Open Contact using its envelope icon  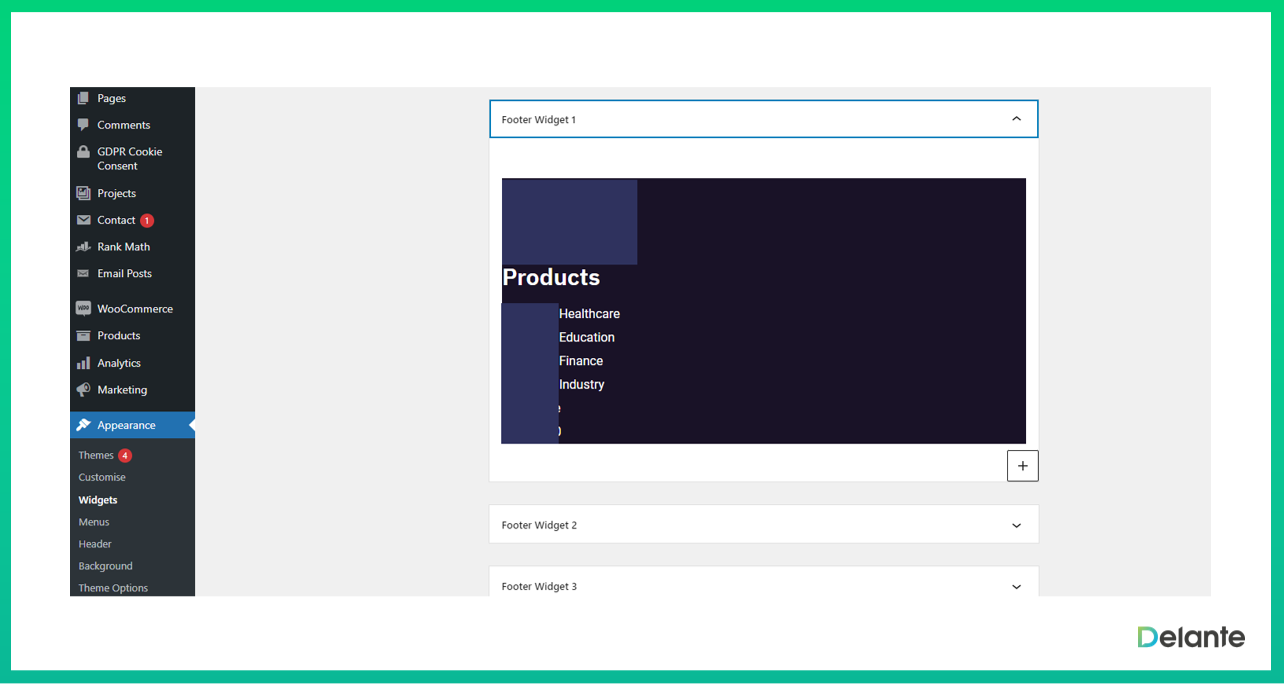coord(84,220)
